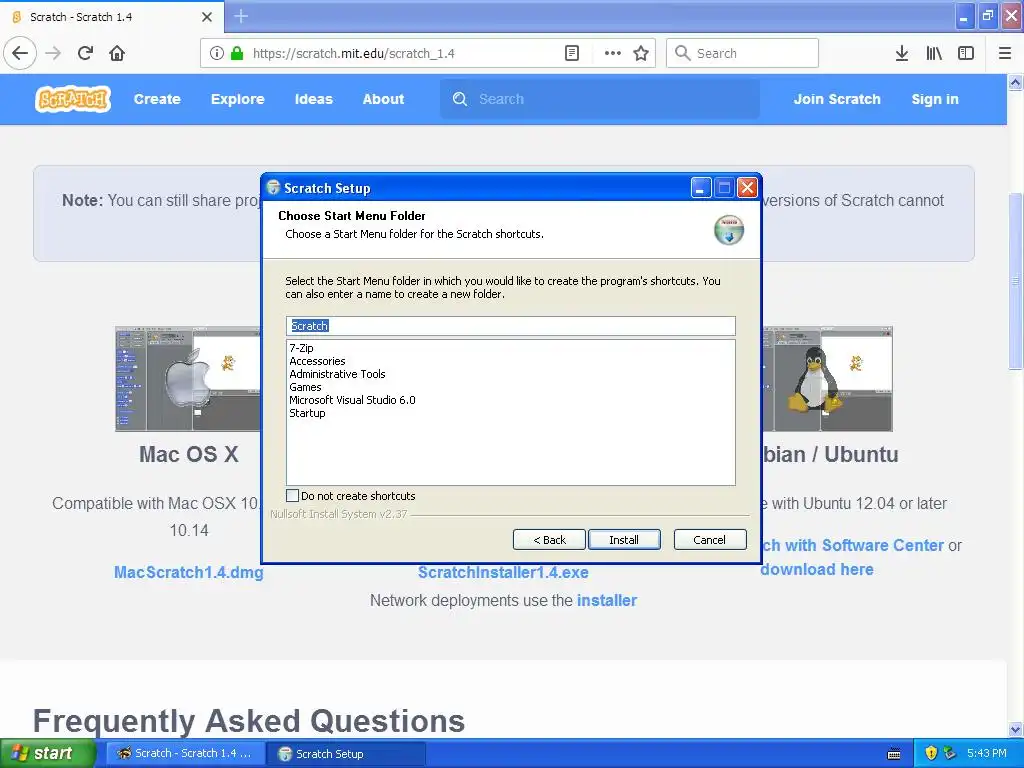Select 7-Zip in the folder list
Viewport: 1024px width, 768px height.
[x=301, y=348]
